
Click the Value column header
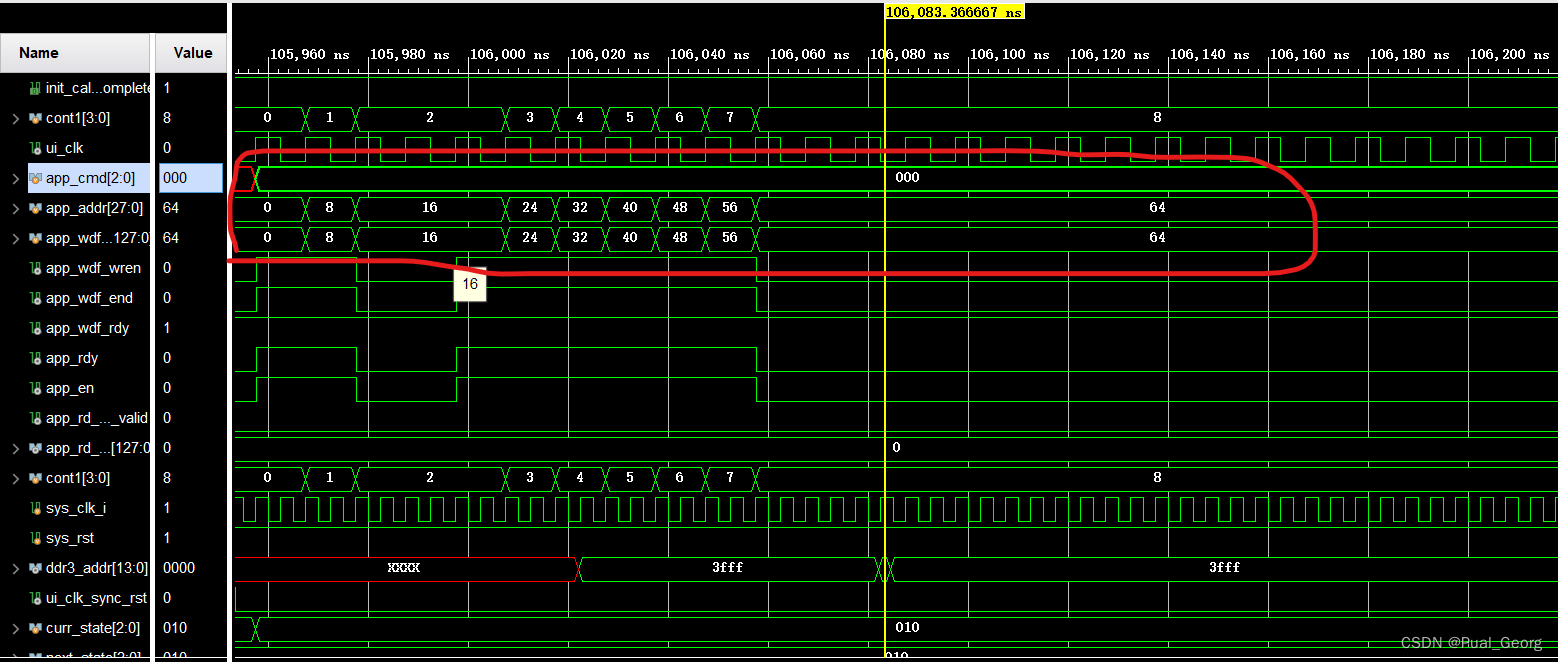[x=190, y=53]
